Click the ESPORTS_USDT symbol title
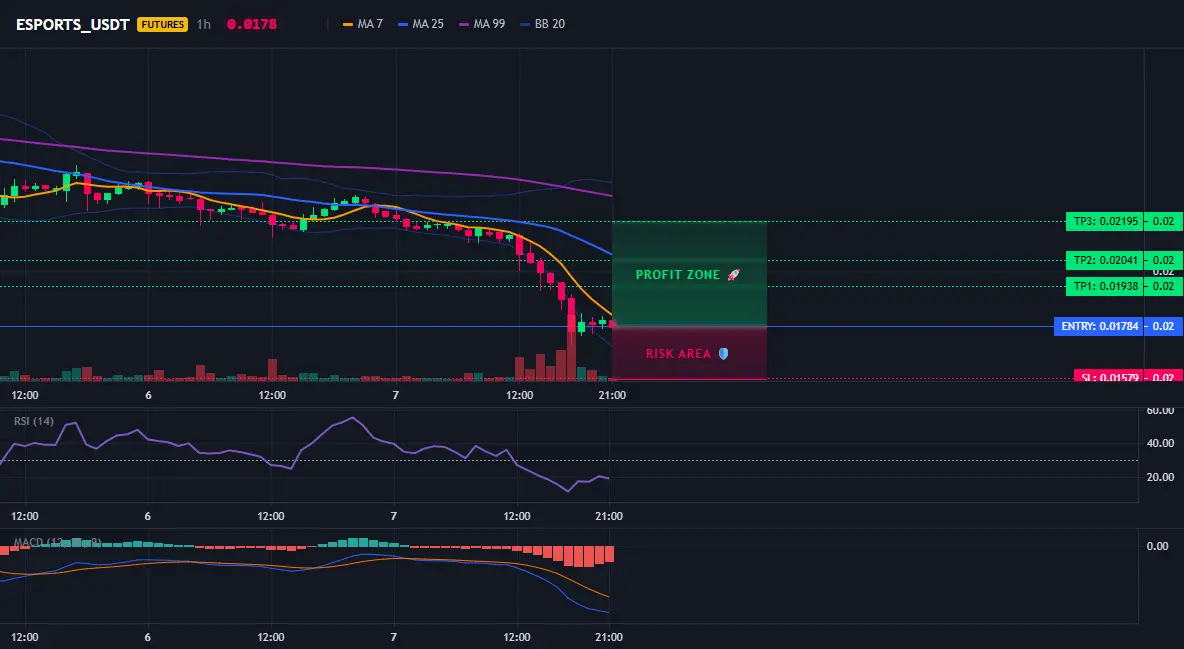This screenshot has height=649, width=1184. coord(72,24)
